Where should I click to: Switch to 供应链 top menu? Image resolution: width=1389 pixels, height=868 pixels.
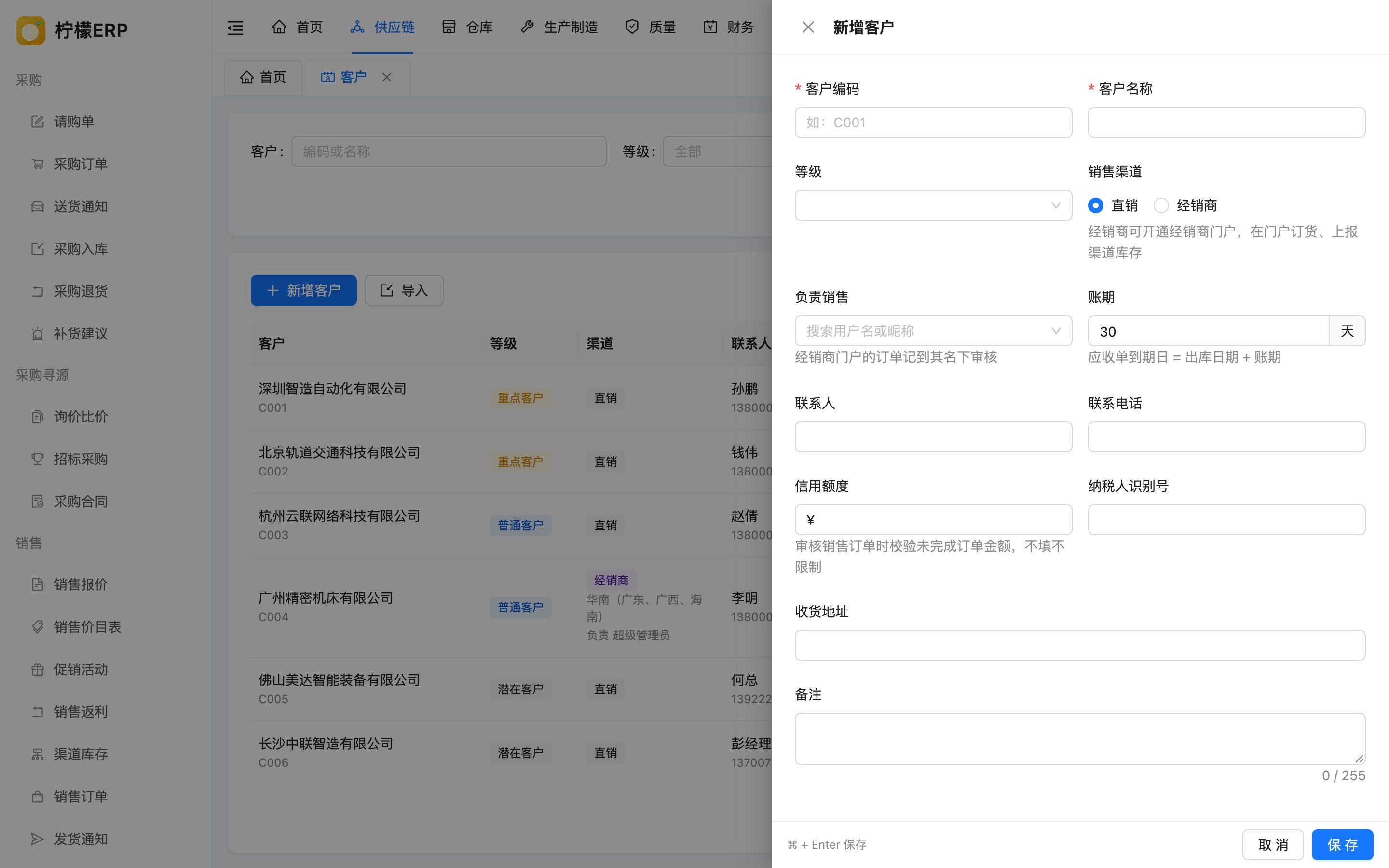coord(382,27)
